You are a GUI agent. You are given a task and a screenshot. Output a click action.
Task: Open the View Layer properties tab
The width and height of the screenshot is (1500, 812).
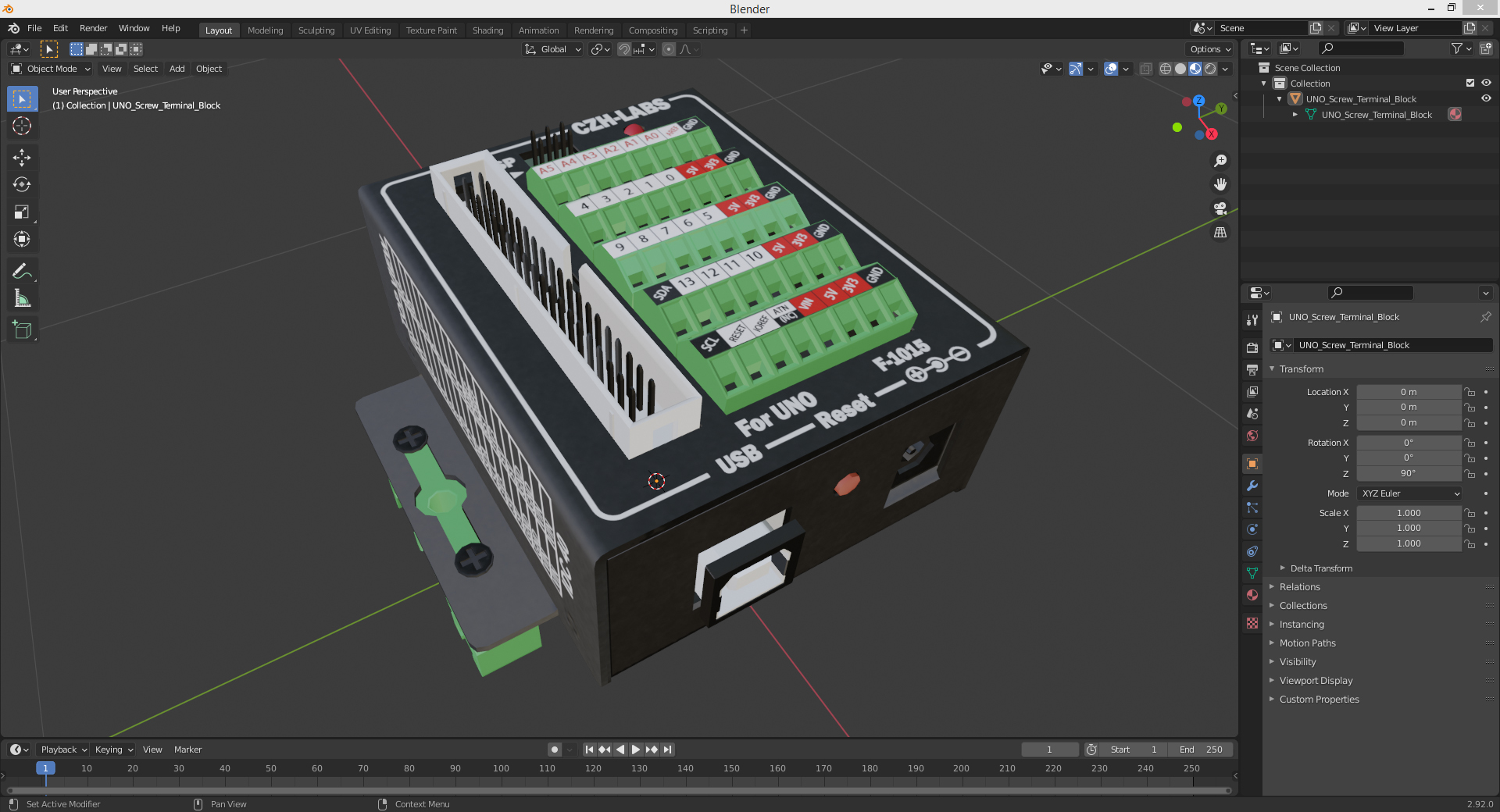tap(1252, 391)
